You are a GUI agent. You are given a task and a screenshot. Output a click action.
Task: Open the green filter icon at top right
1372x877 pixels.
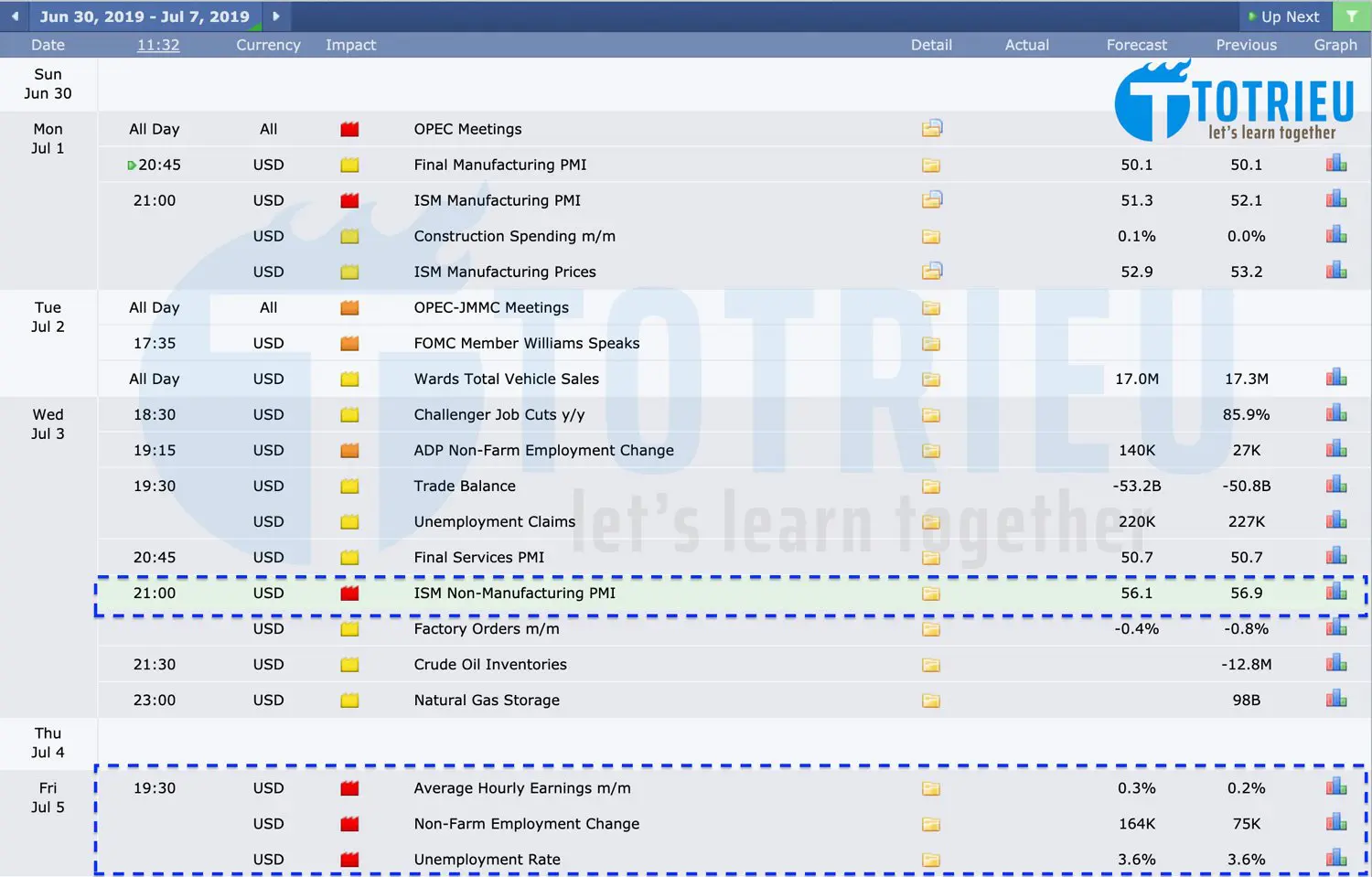tap(1352, 16)
